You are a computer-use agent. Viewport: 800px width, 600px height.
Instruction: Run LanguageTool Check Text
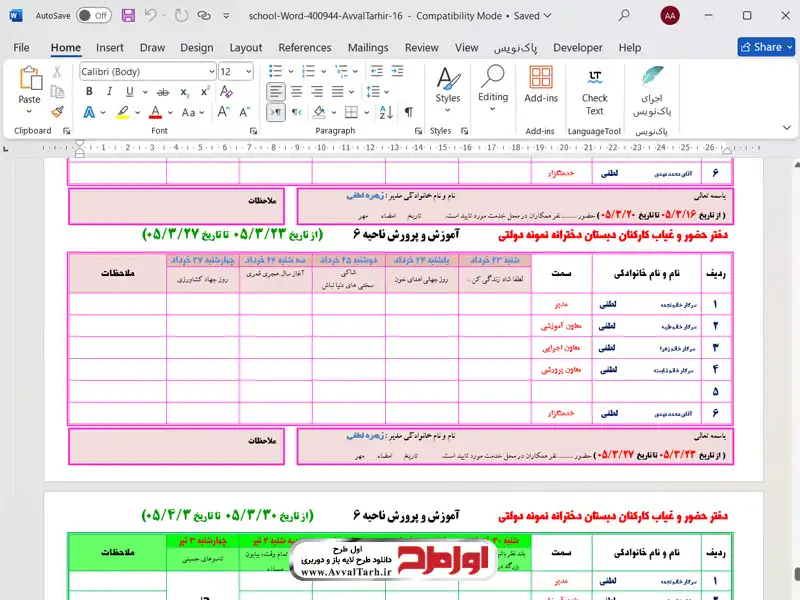(594, 90)
